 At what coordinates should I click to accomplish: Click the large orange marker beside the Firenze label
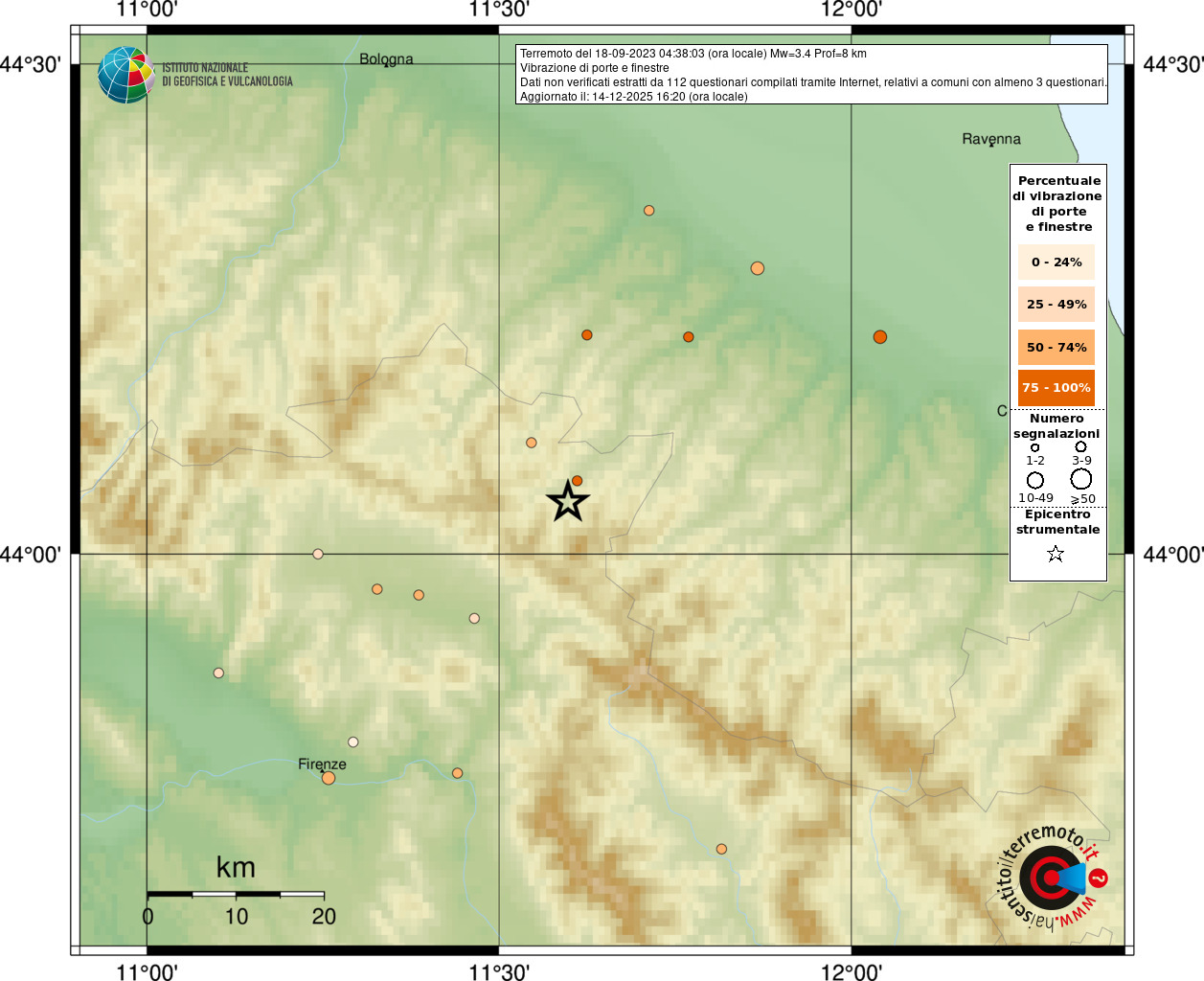(x=329, y=778)
